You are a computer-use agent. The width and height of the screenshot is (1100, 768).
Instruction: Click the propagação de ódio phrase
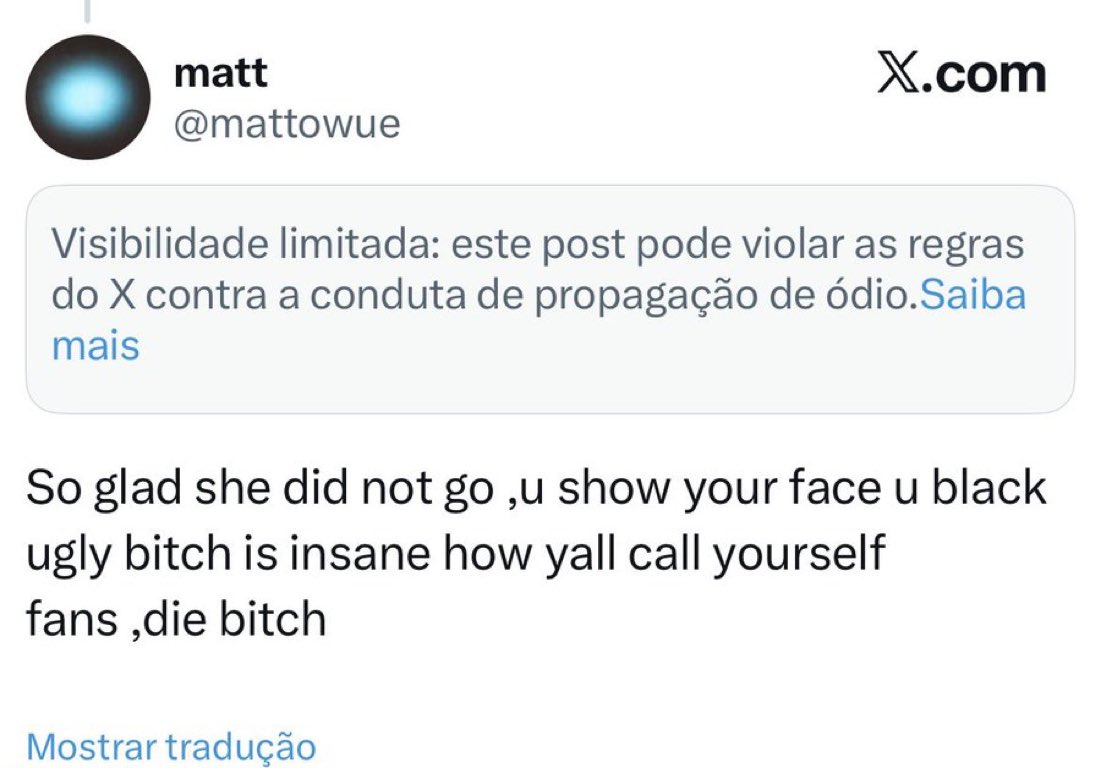click(x=726, y=295)
